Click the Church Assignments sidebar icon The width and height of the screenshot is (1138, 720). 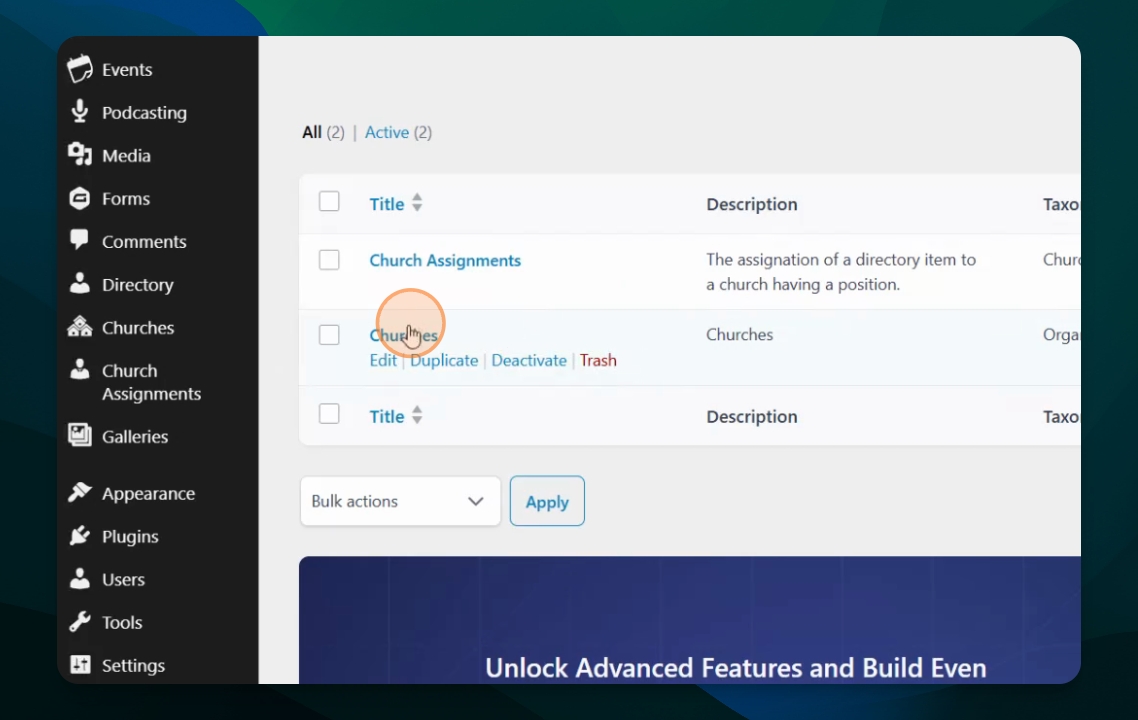tap(80, 369)
